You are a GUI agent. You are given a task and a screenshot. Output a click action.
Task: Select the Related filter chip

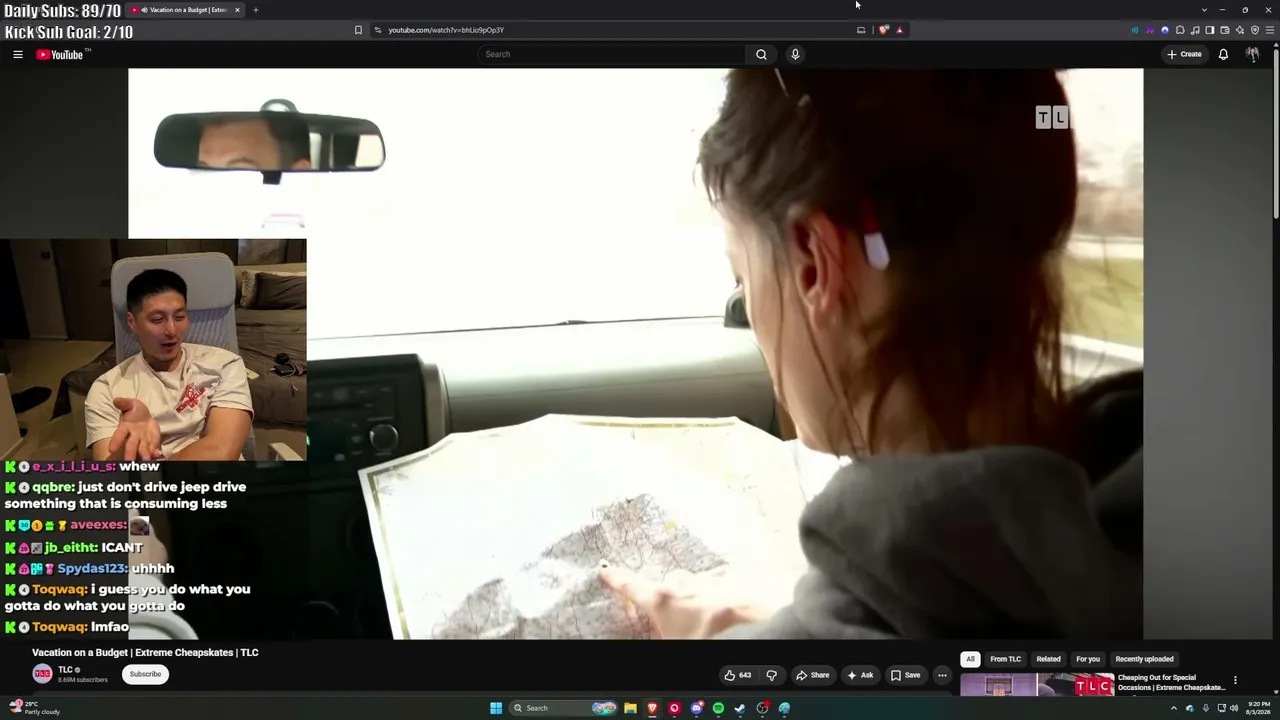tap(1048, 659)
